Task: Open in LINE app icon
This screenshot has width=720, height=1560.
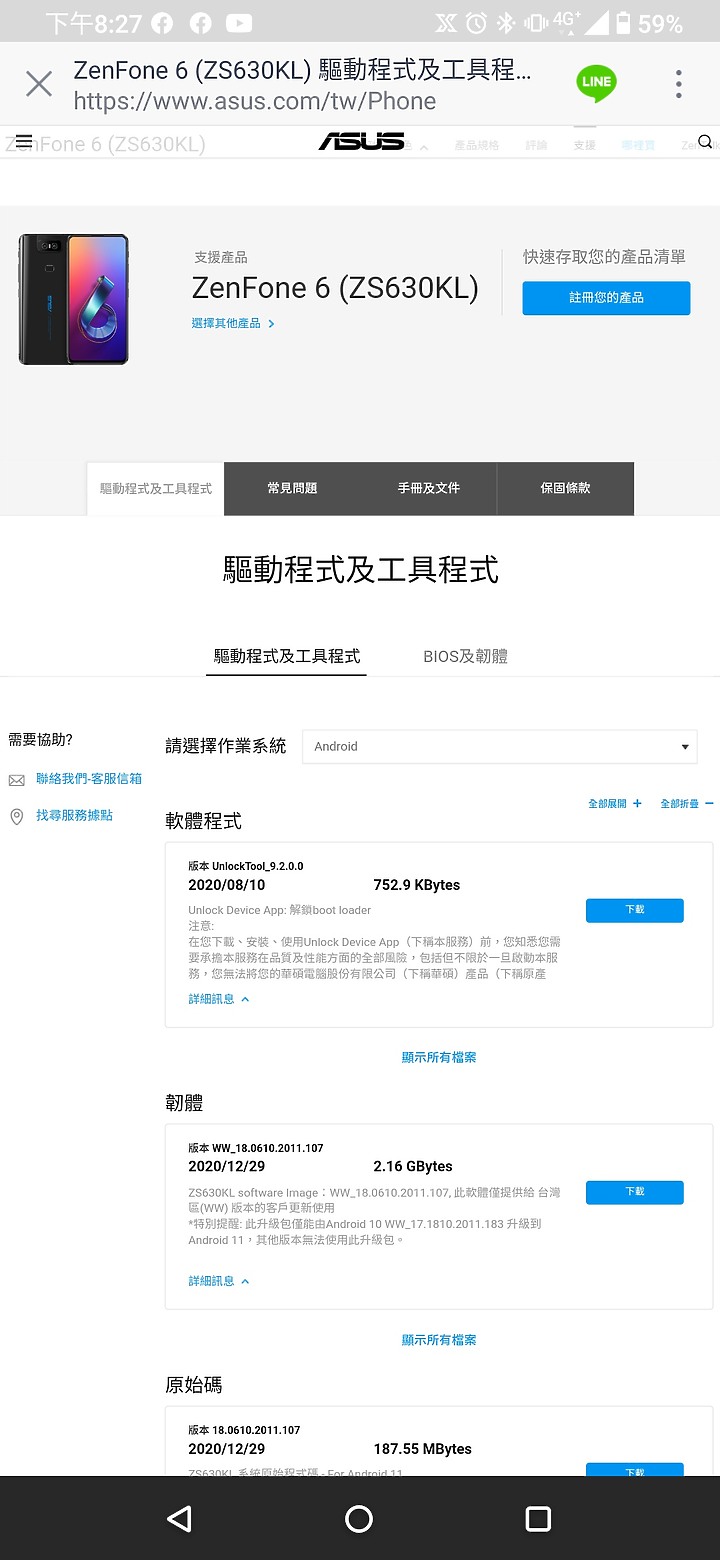Action: (596, 83)
